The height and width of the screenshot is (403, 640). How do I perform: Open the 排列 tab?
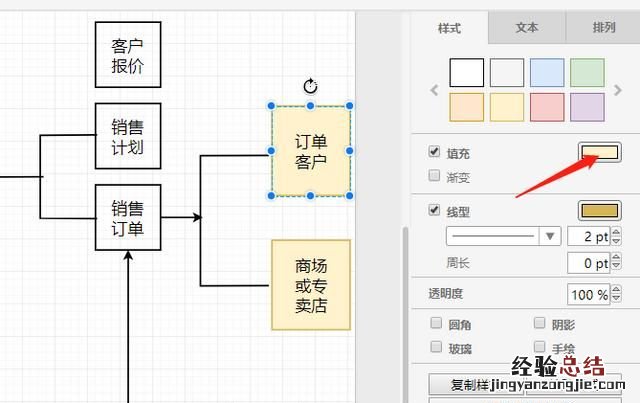pos(603,28)
